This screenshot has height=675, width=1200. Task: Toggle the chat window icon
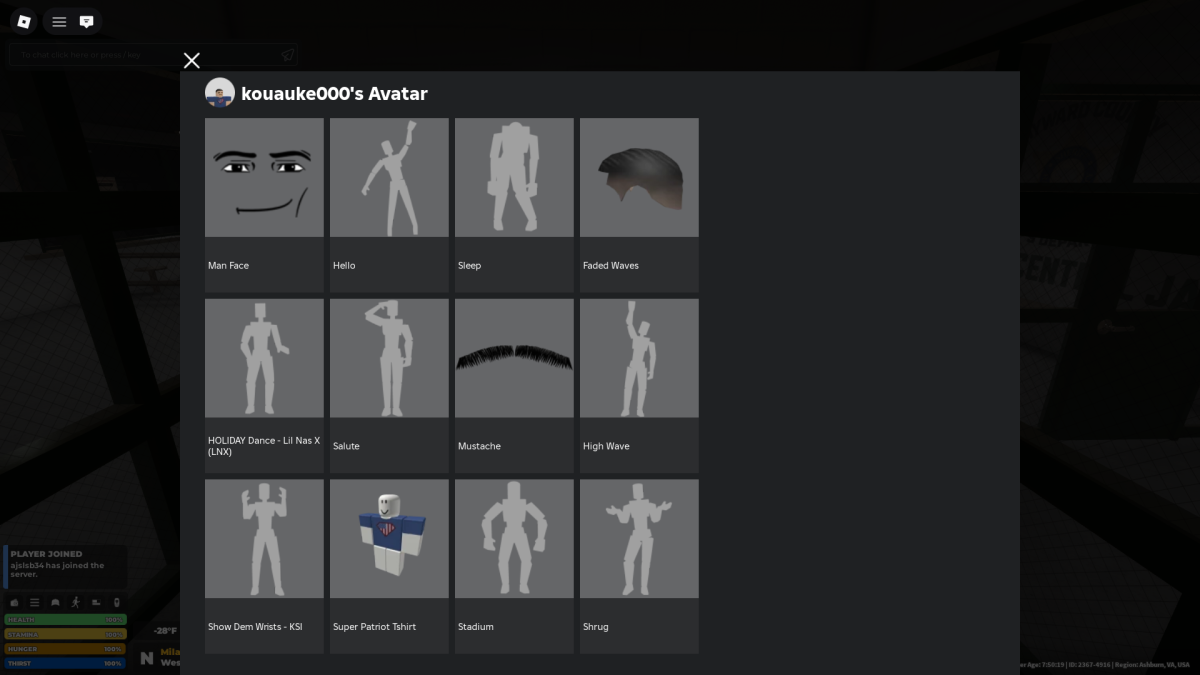(x=87, y=21)
